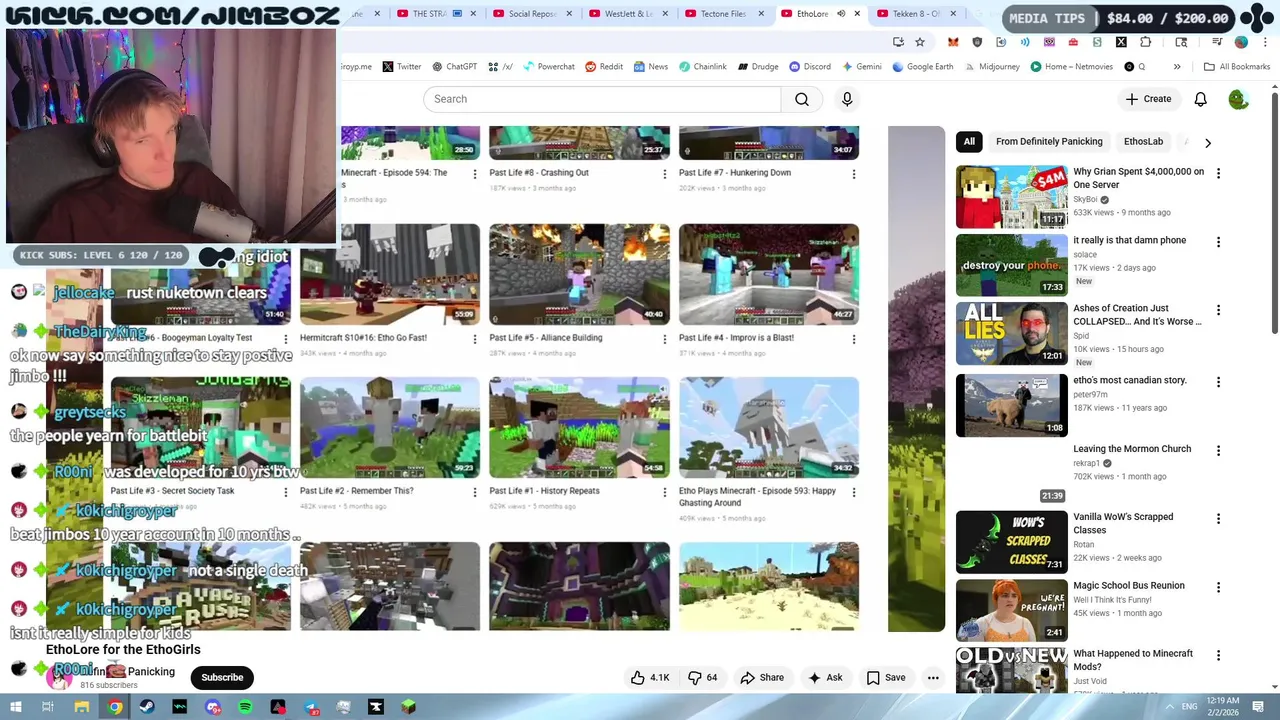
Task: Open Spotify from the taskbar
Action: click(245, 708)
